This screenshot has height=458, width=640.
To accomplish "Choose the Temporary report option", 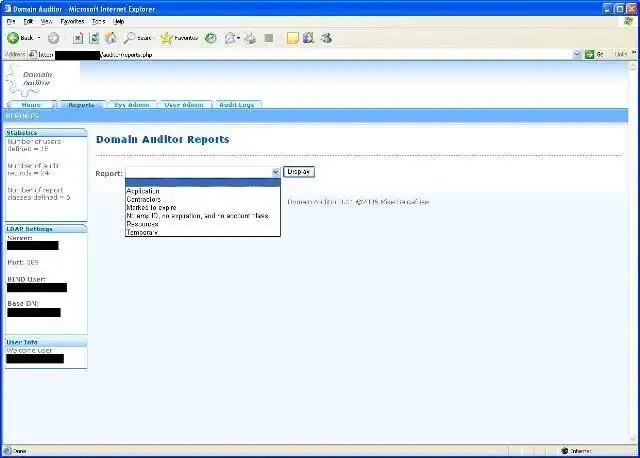I will point(203,232).
